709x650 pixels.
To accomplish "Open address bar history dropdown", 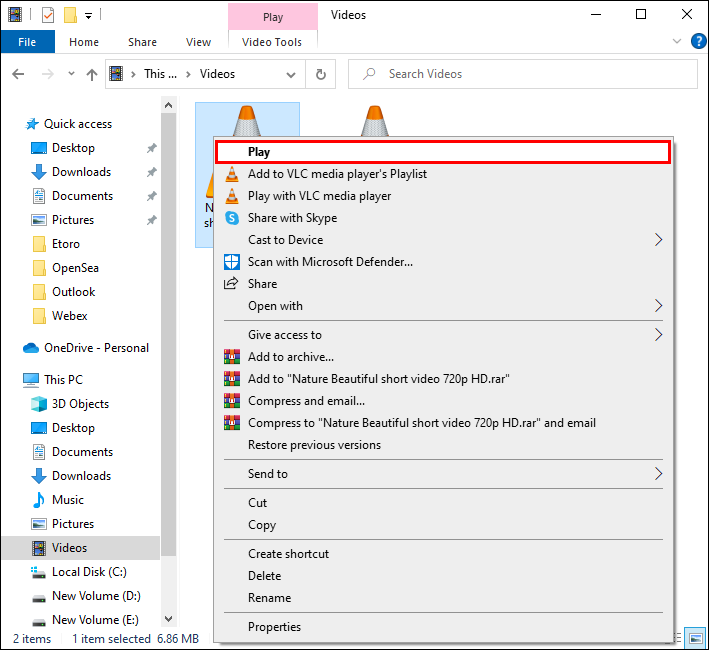I will click(x=291, y=75).
